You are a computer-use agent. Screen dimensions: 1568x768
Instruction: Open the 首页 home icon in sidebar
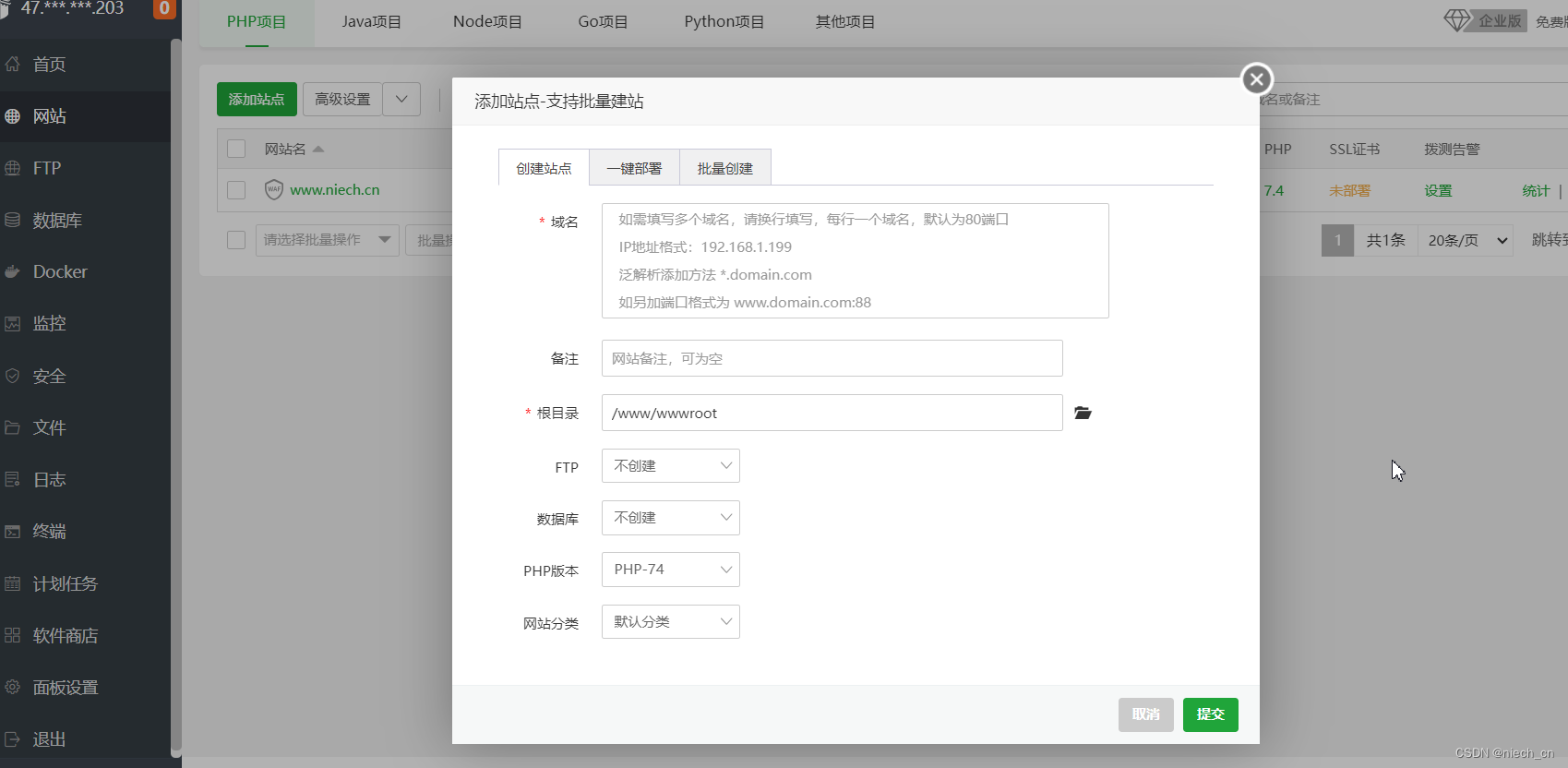tap(13, 64)
